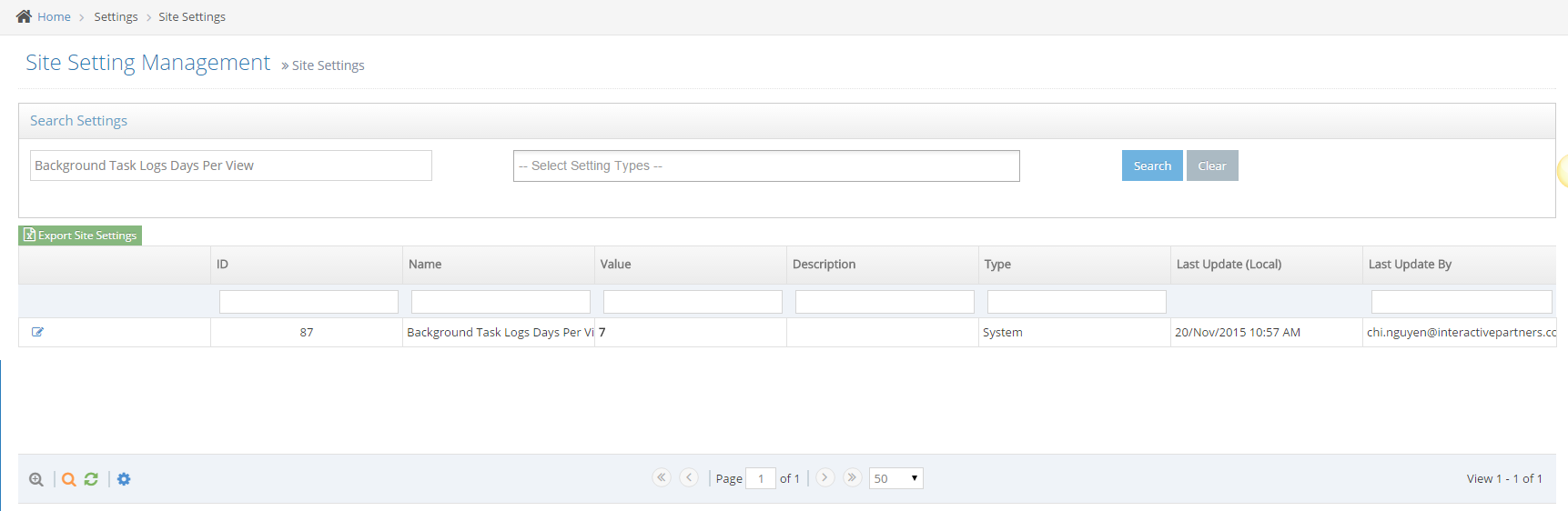Go to last page arrow

click(x=852, y=477)
